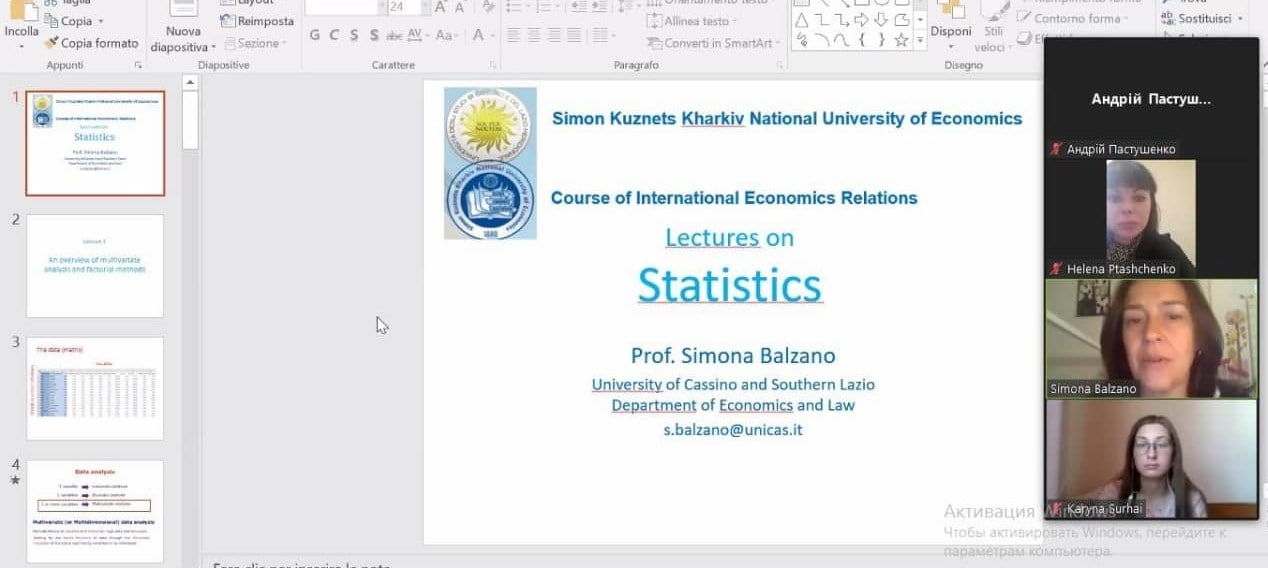This screenshot has width=1268, height=568.
Task: Toggle strikethrough abc button
Action: point(394,35)
